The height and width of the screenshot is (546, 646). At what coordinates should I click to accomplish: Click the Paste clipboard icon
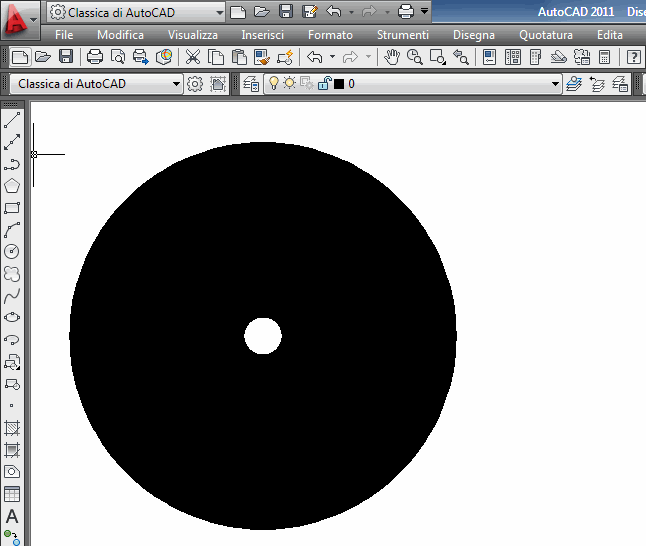coord(239,57)
